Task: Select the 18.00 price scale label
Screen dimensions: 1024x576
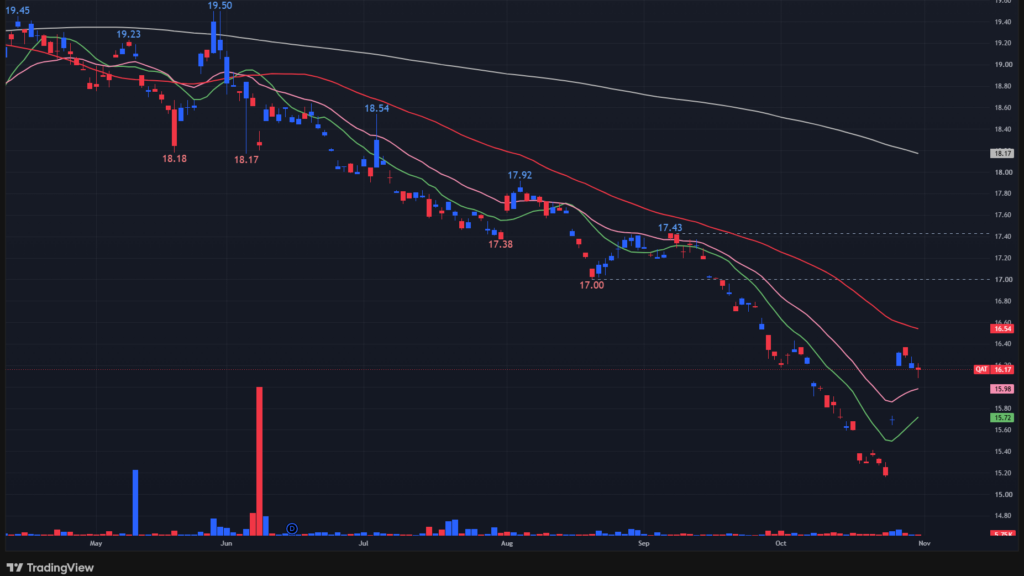Action: click(x=1003, y=172)
